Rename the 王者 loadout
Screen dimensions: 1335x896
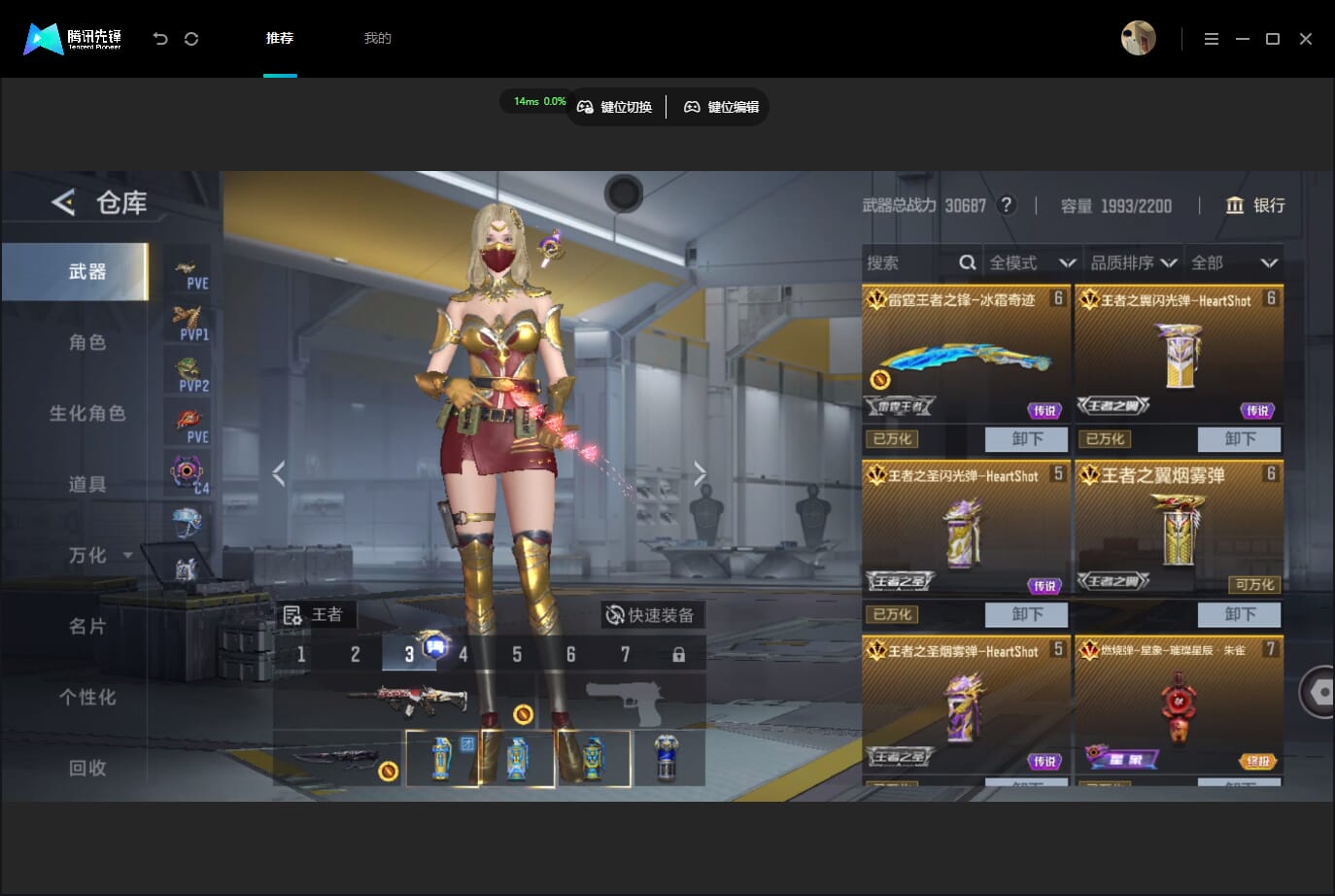tap(314, 615)
